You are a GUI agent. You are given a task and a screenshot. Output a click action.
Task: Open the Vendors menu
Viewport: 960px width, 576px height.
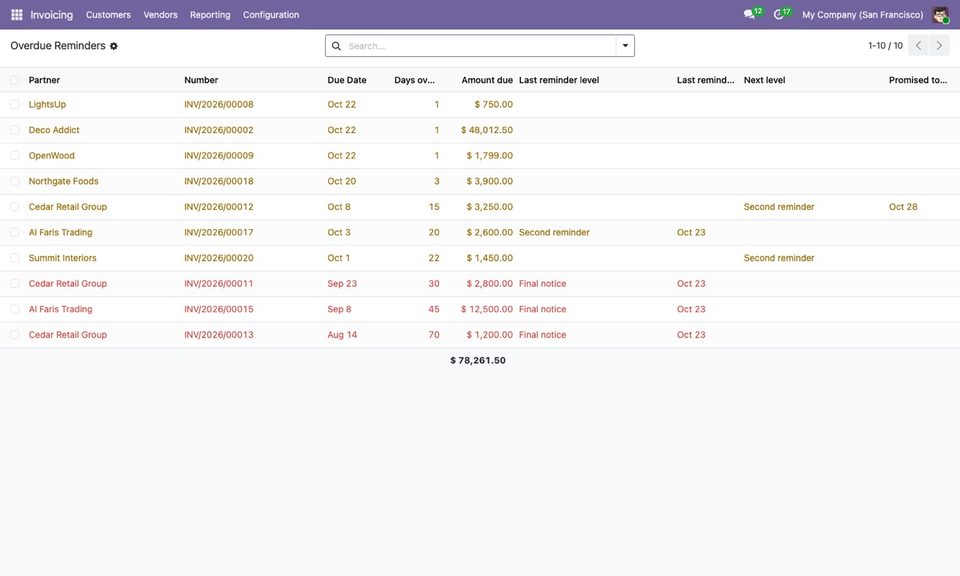click(x=160, y=15)
